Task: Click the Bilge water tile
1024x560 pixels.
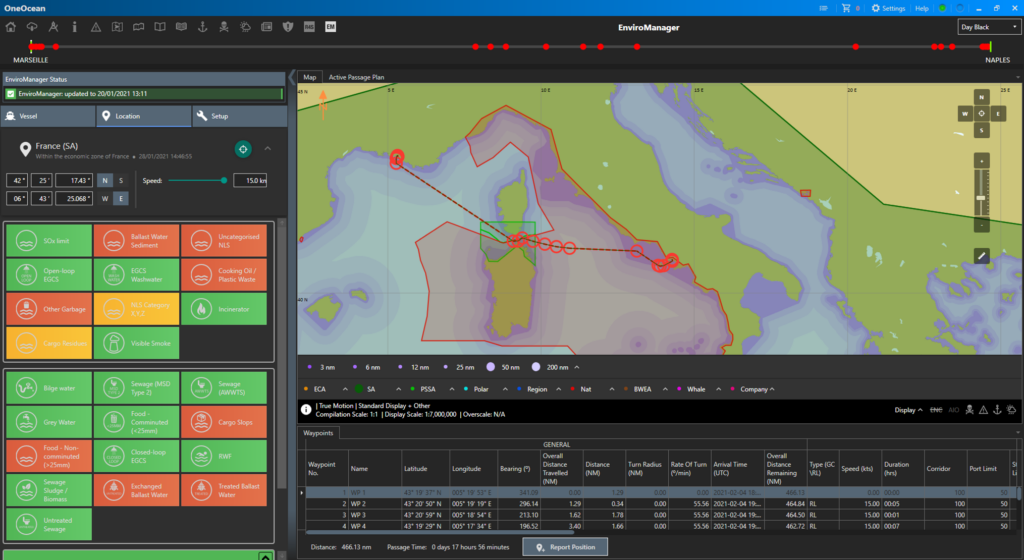Action: pyautogui.click(x=49, y=388)
